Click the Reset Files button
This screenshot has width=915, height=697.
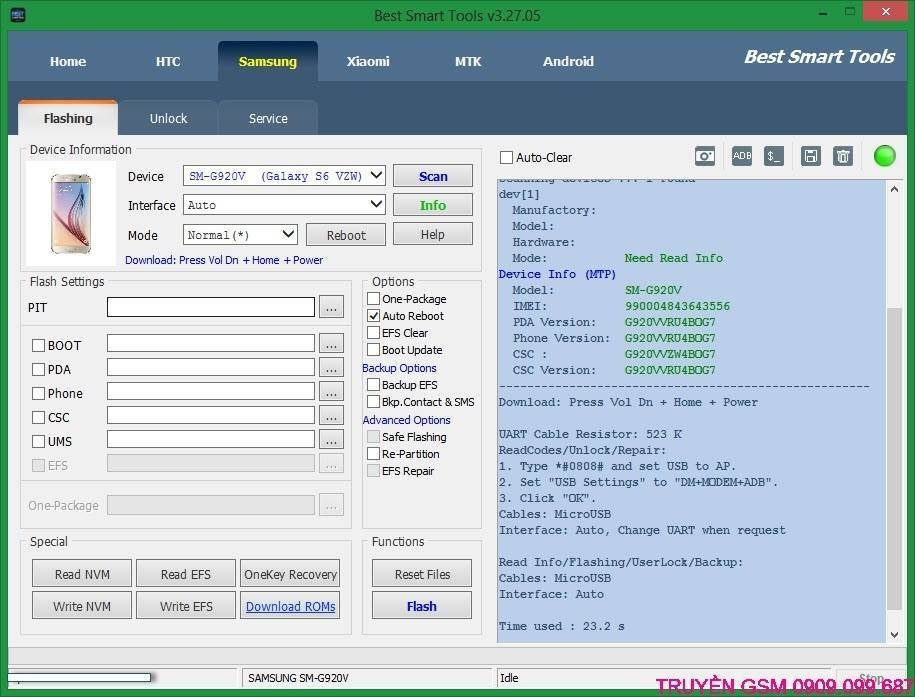click(422, 574)
